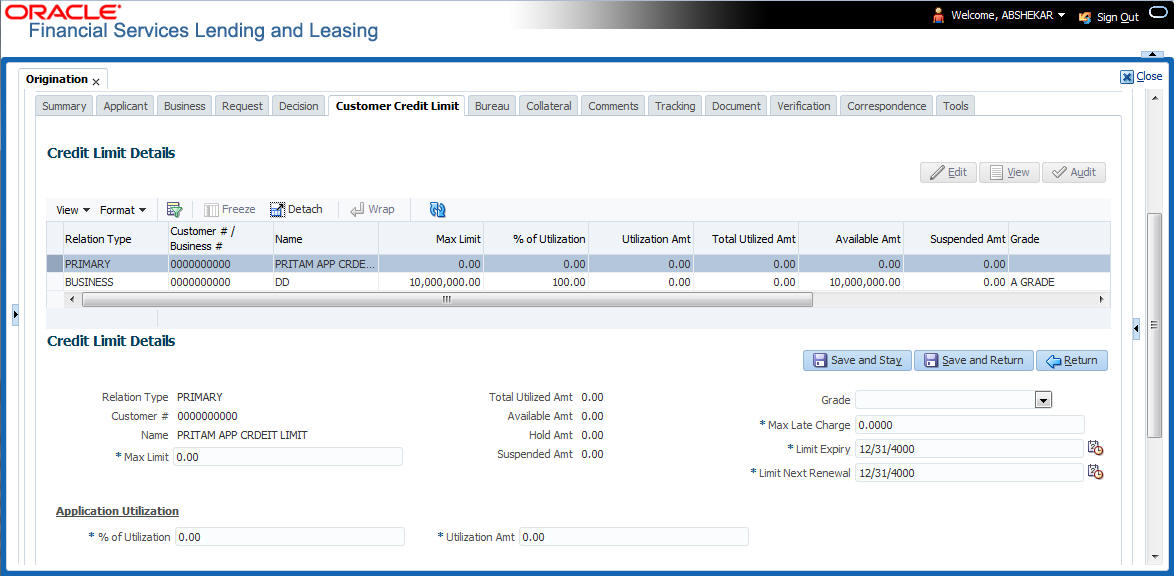
Task: Click the export to Excel icon
Action: click(x=174, y=208)
